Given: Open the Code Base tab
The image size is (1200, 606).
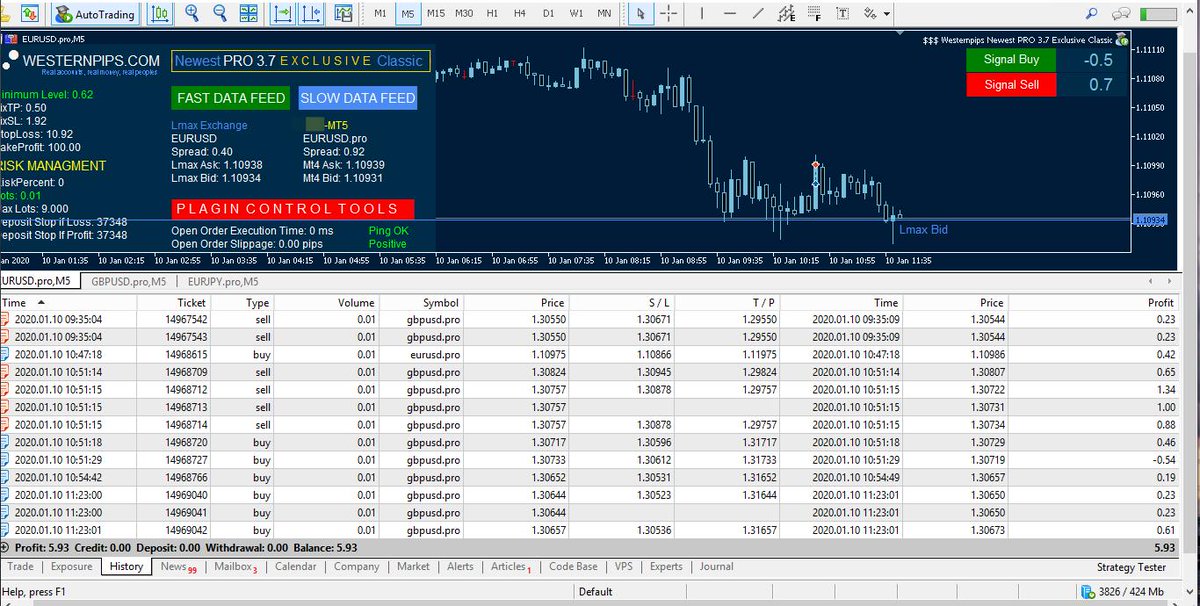Looking at the screenshot, I should coord(574,566).
